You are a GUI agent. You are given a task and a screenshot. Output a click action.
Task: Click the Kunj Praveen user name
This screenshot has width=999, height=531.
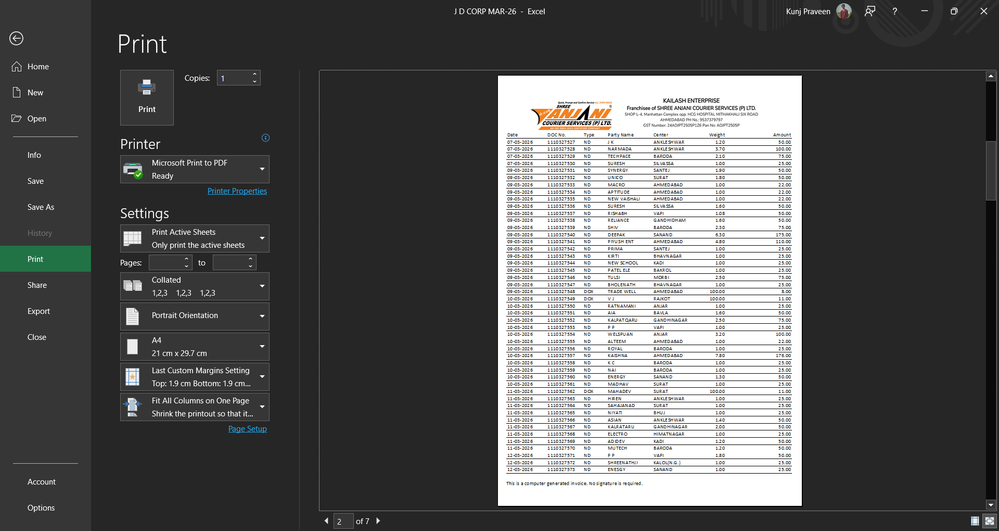[x=809, y=11]
